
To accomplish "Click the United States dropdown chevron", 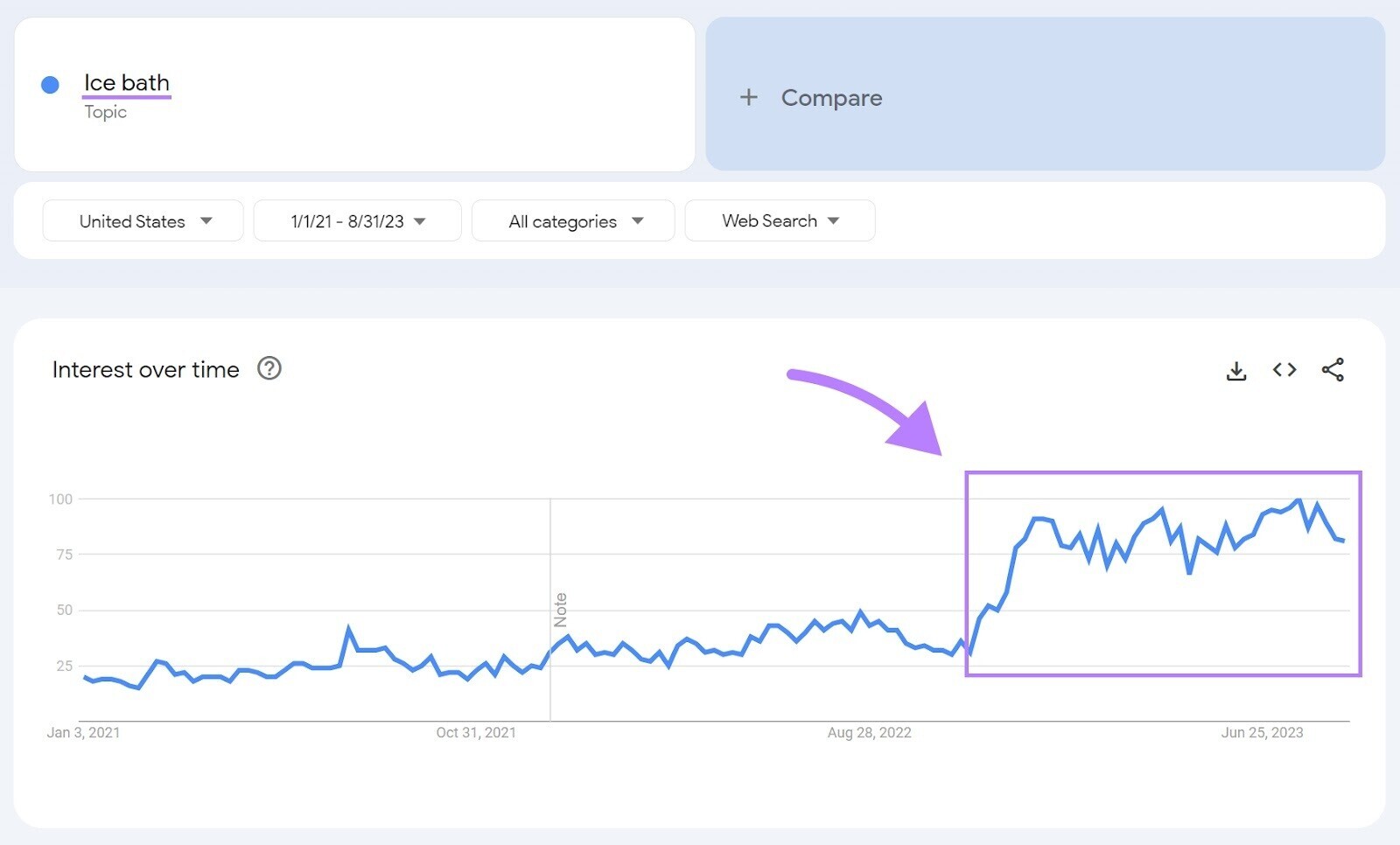I will tap(206, 221).
